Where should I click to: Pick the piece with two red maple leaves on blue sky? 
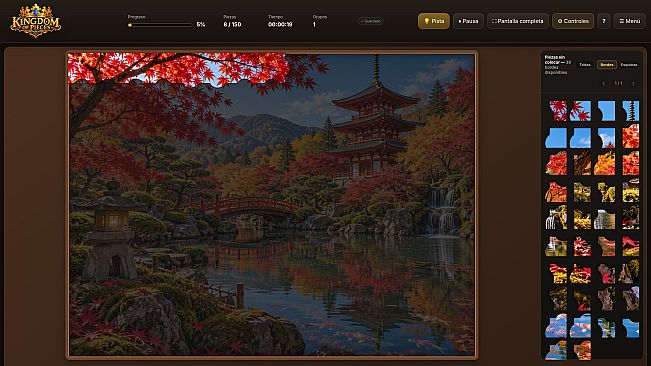tap(580, 111)
